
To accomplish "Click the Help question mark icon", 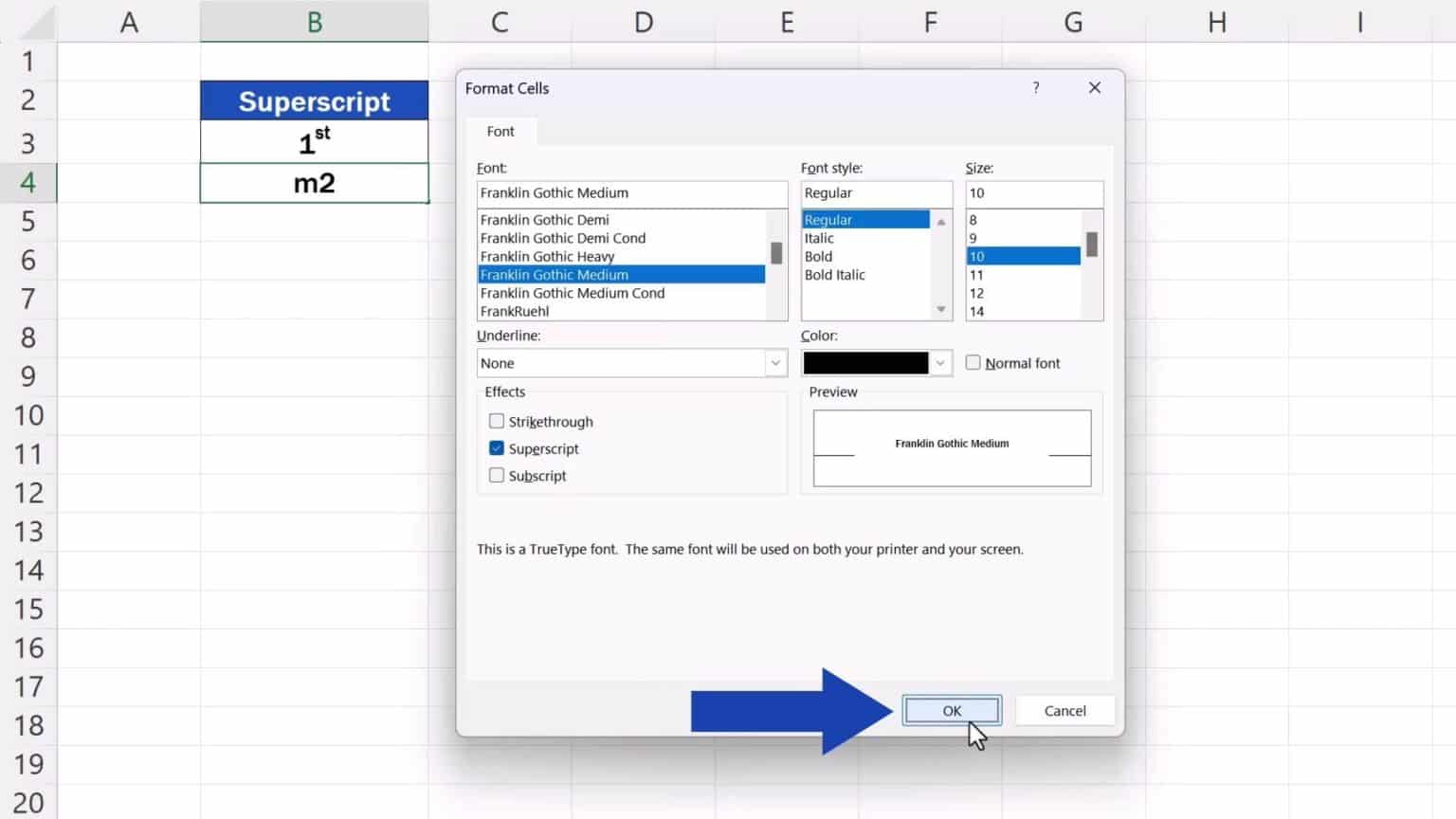I will click(1036, 87).
